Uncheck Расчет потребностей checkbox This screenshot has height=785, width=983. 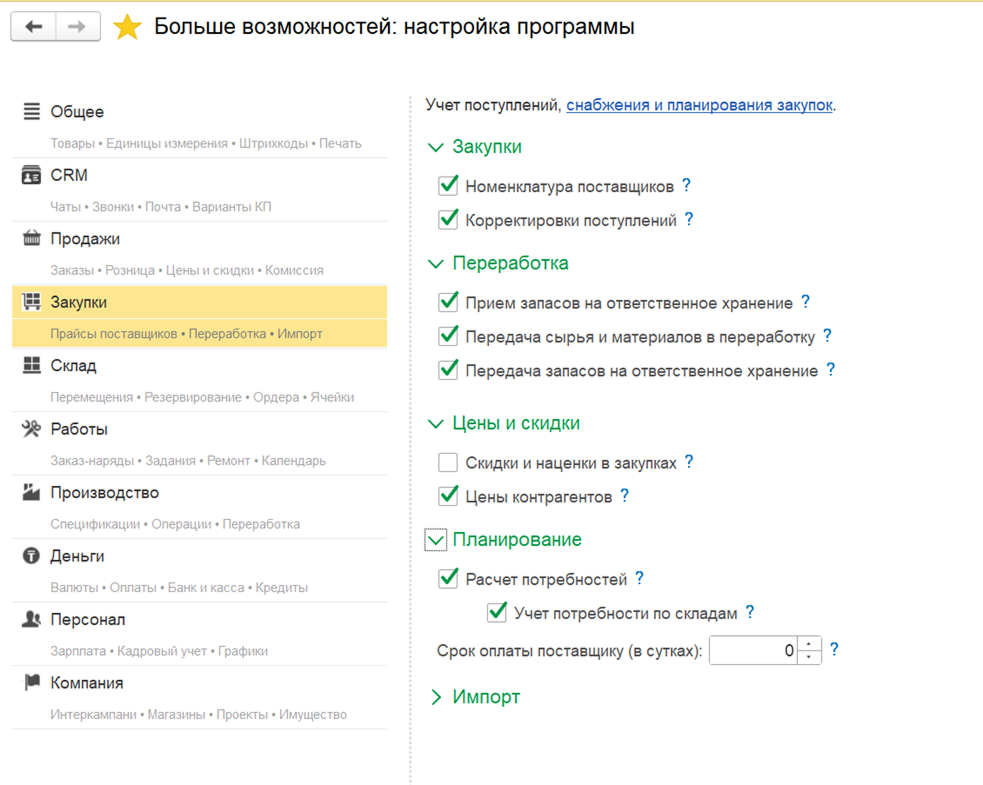click(448, 578)
